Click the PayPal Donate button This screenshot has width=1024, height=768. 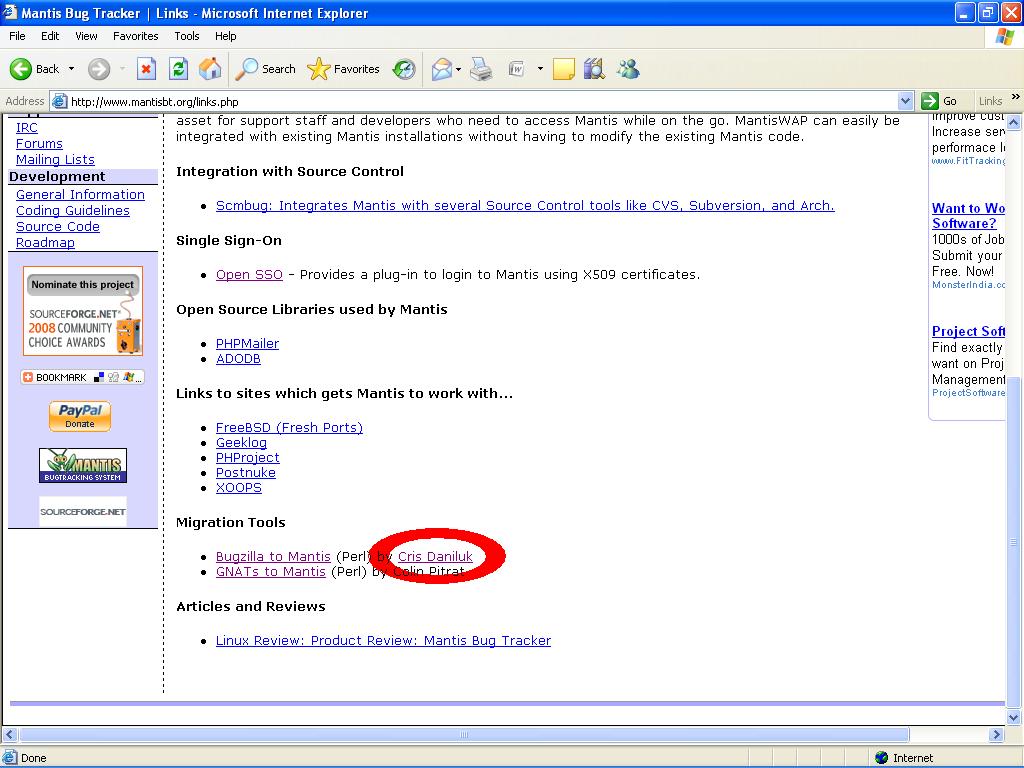(x=80, y=416)
